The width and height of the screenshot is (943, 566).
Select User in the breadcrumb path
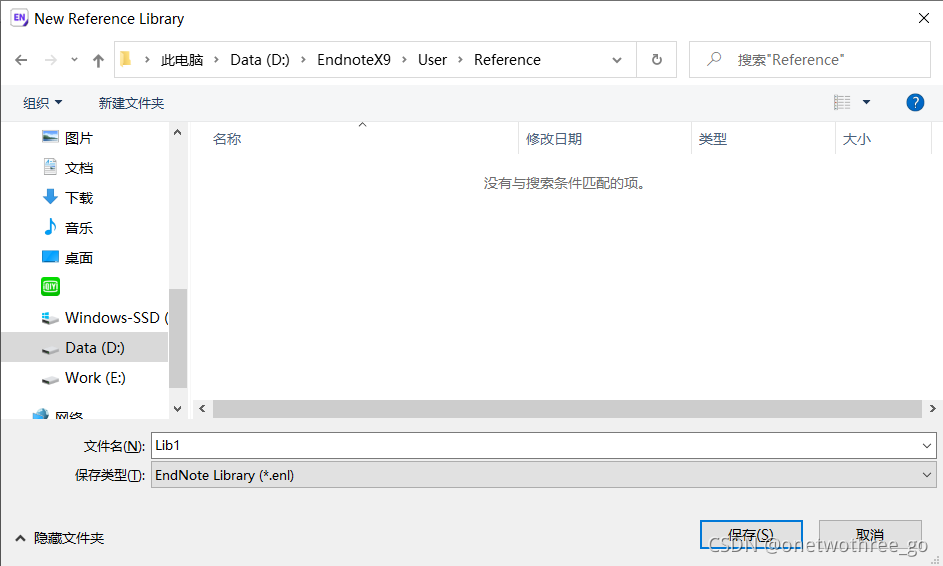[x=432, y=60]
